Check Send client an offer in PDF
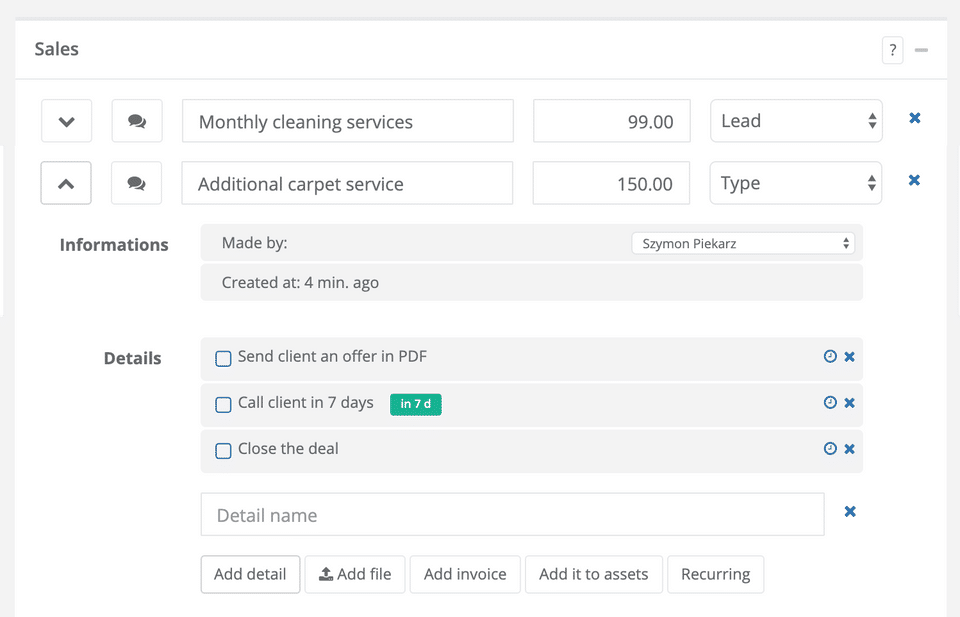The height and width of the screenshot is (617, 960). (224, 358)
